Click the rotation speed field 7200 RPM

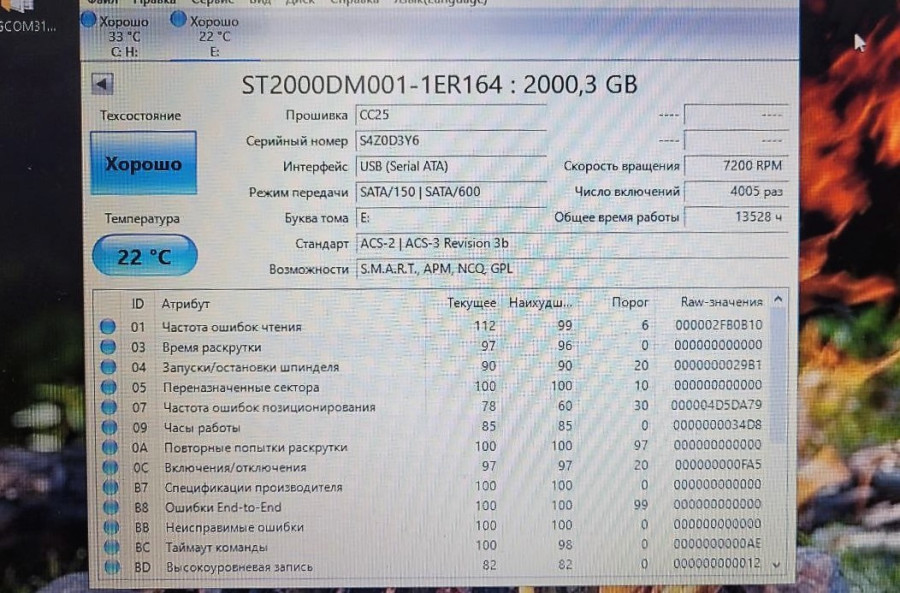pos(736,166)
